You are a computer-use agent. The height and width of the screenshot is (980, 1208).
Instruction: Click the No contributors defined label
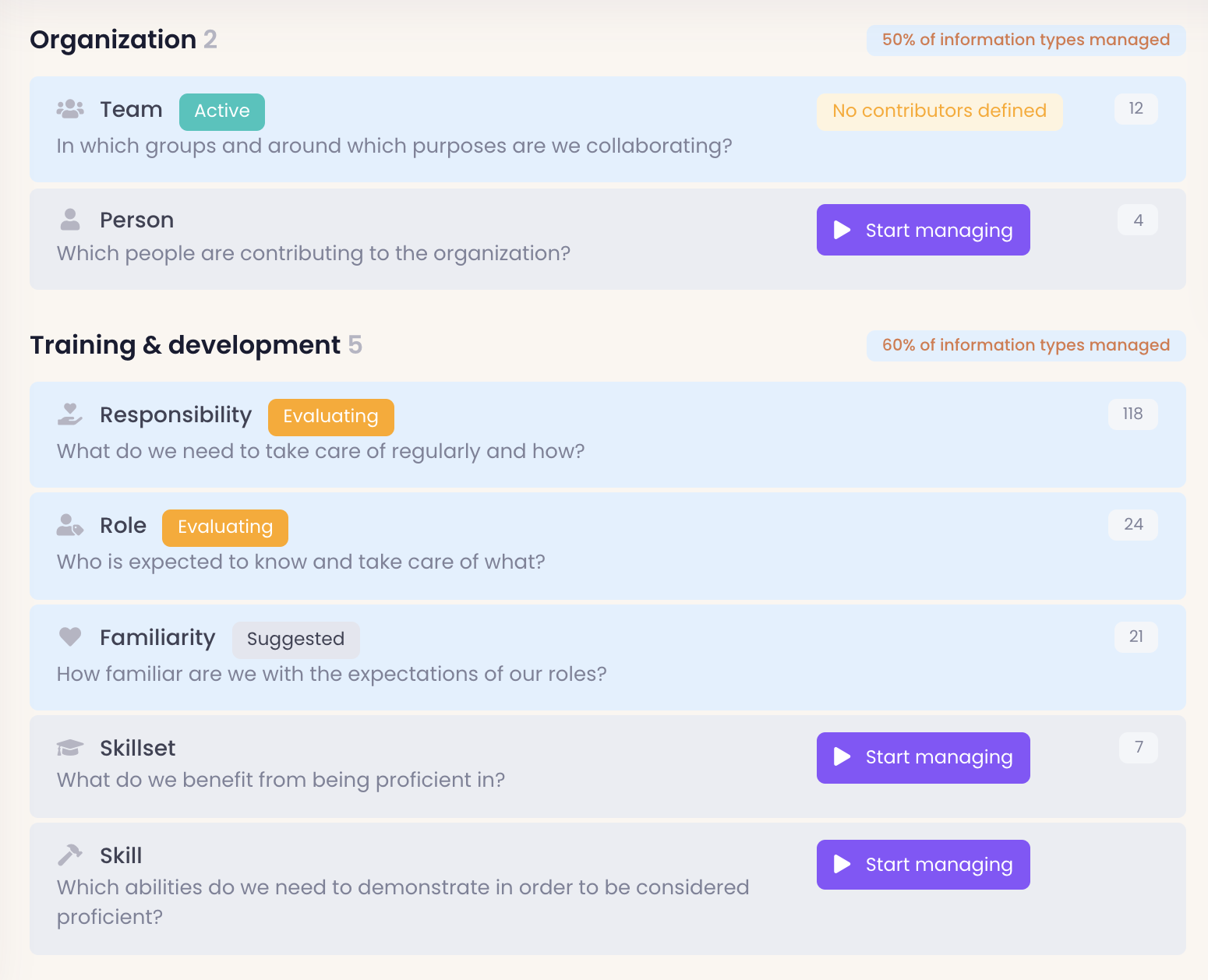tap(939, 111)
